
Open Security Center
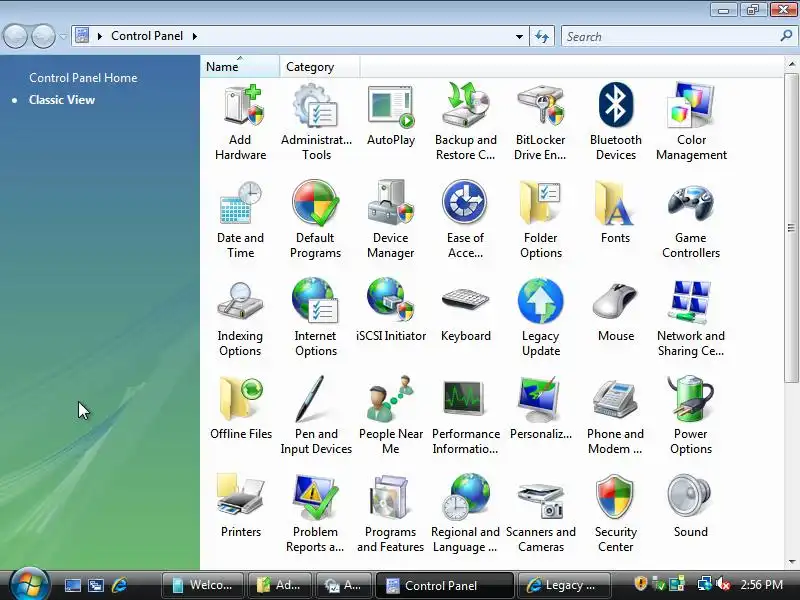coord(615,513)
